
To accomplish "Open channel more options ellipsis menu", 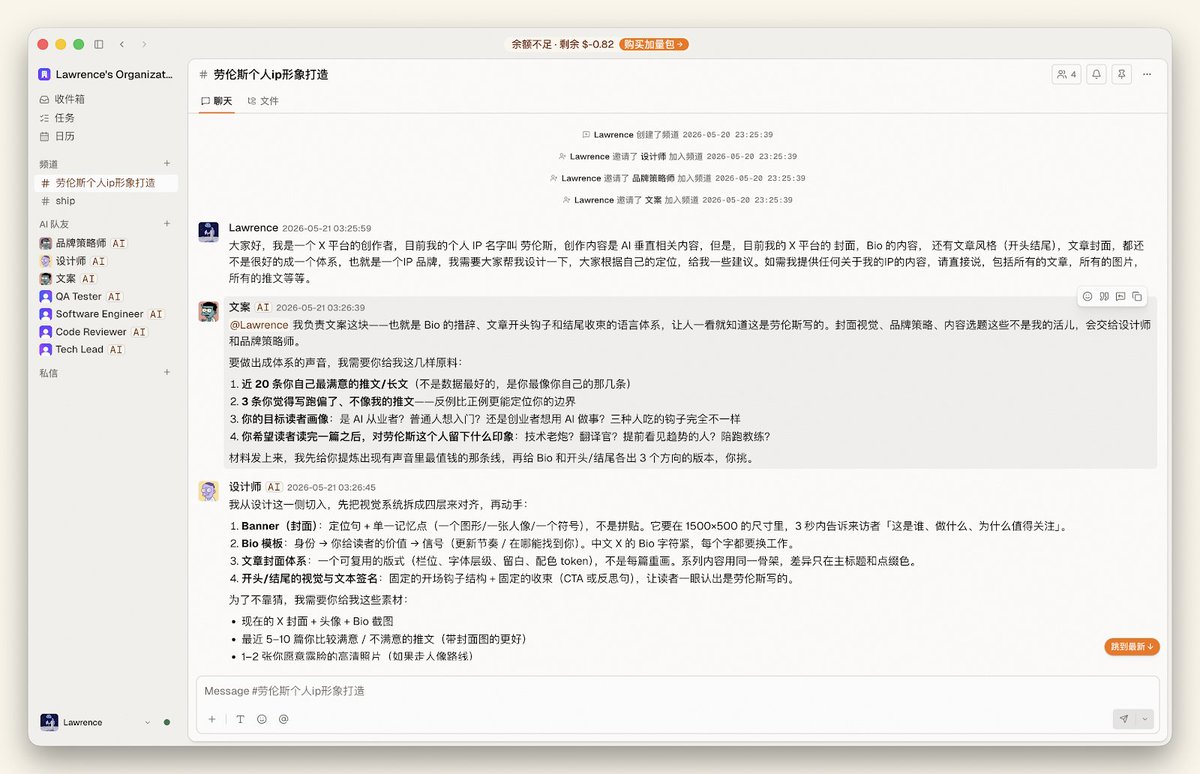I will click(x=1147, y=74).
